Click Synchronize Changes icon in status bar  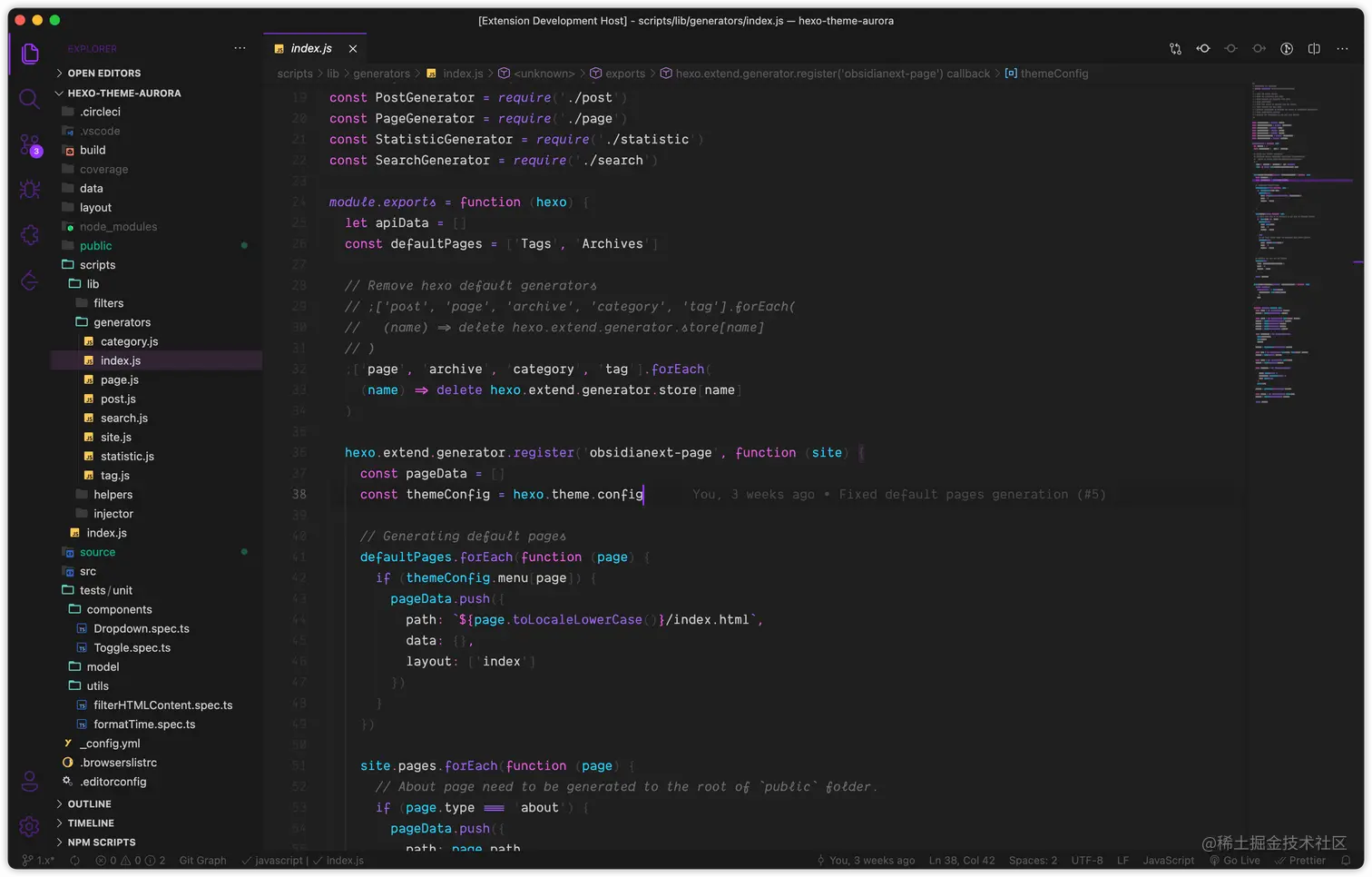pyautogui.click(x=75, y=861)
